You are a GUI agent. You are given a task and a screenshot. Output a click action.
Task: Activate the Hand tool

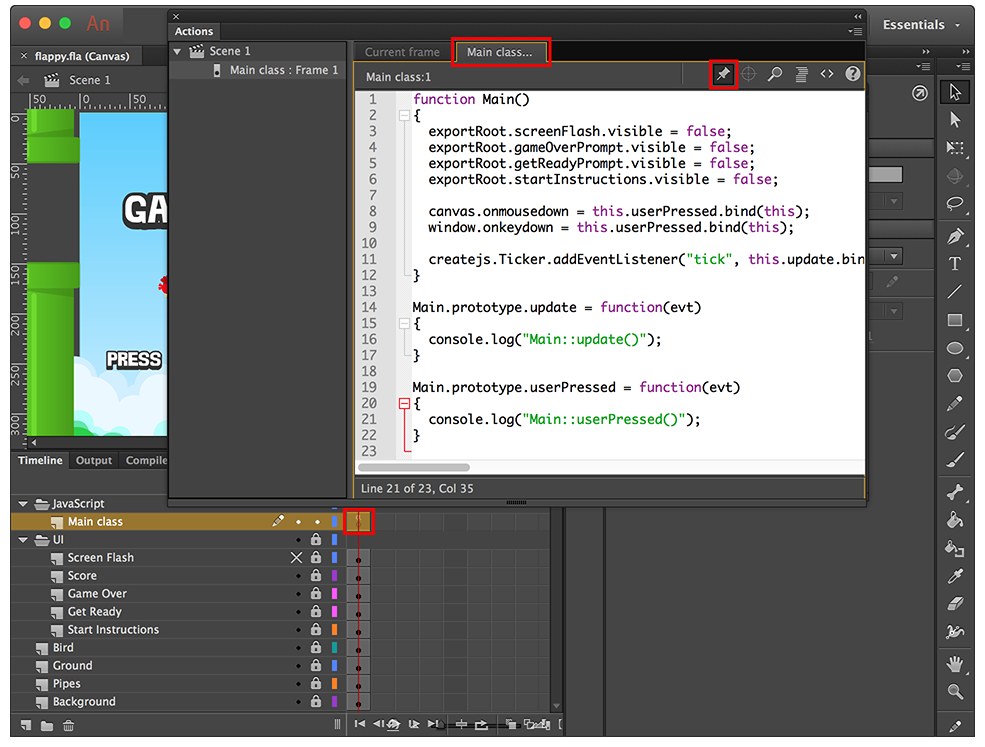tap(955, 664)
